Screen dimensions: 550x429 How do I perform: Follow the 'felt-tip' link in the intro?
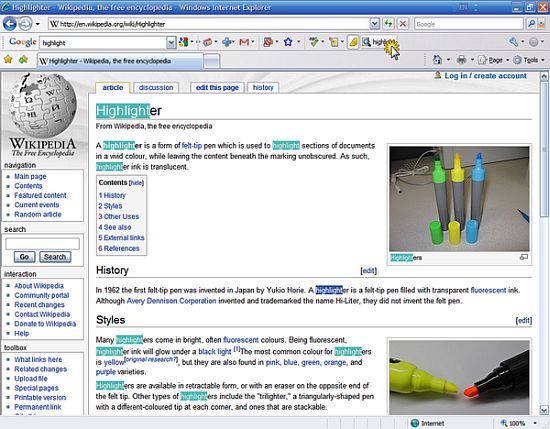tap(192, 146)
